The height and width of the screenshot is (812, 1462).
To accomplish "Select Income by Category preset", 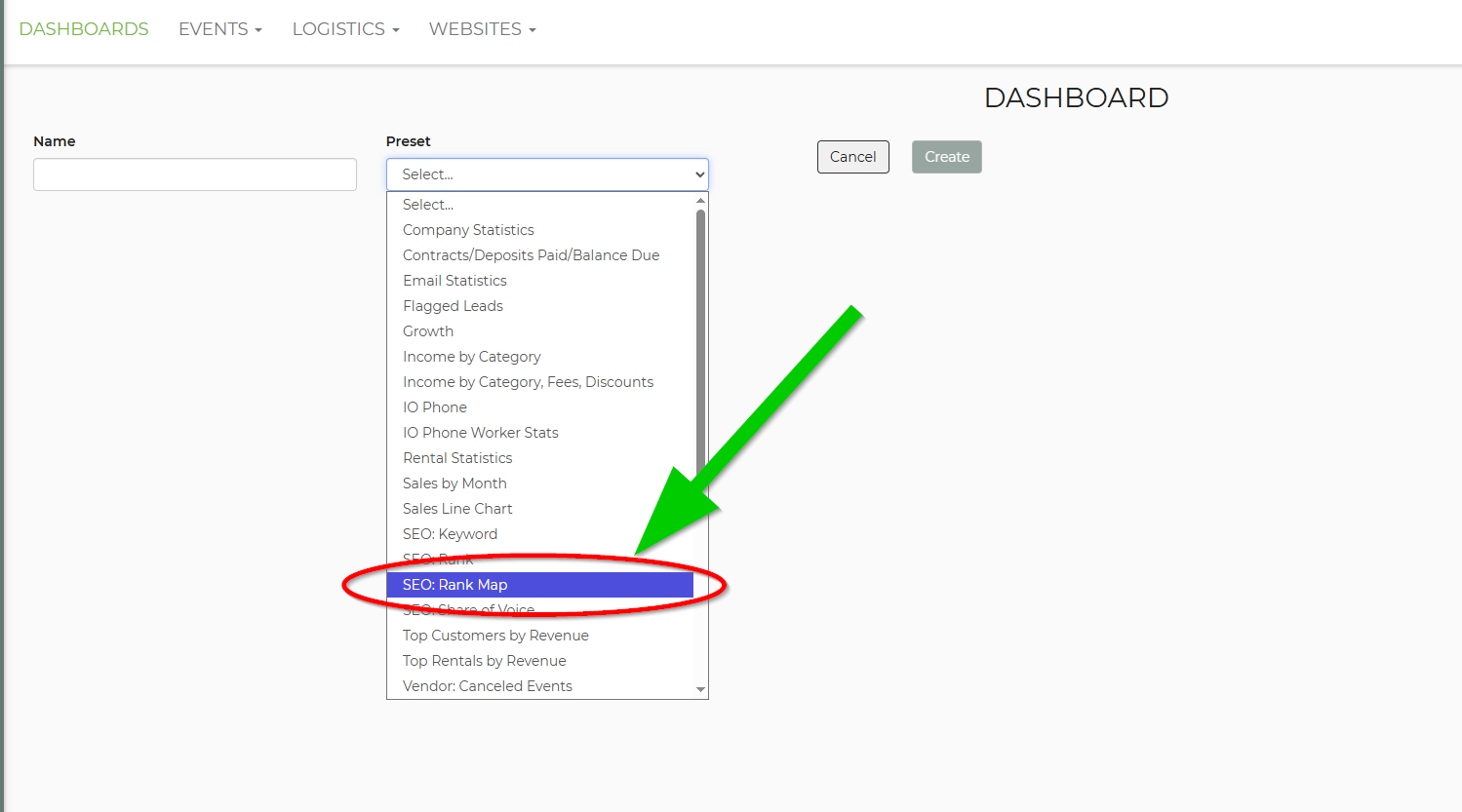I will [540, 357].
